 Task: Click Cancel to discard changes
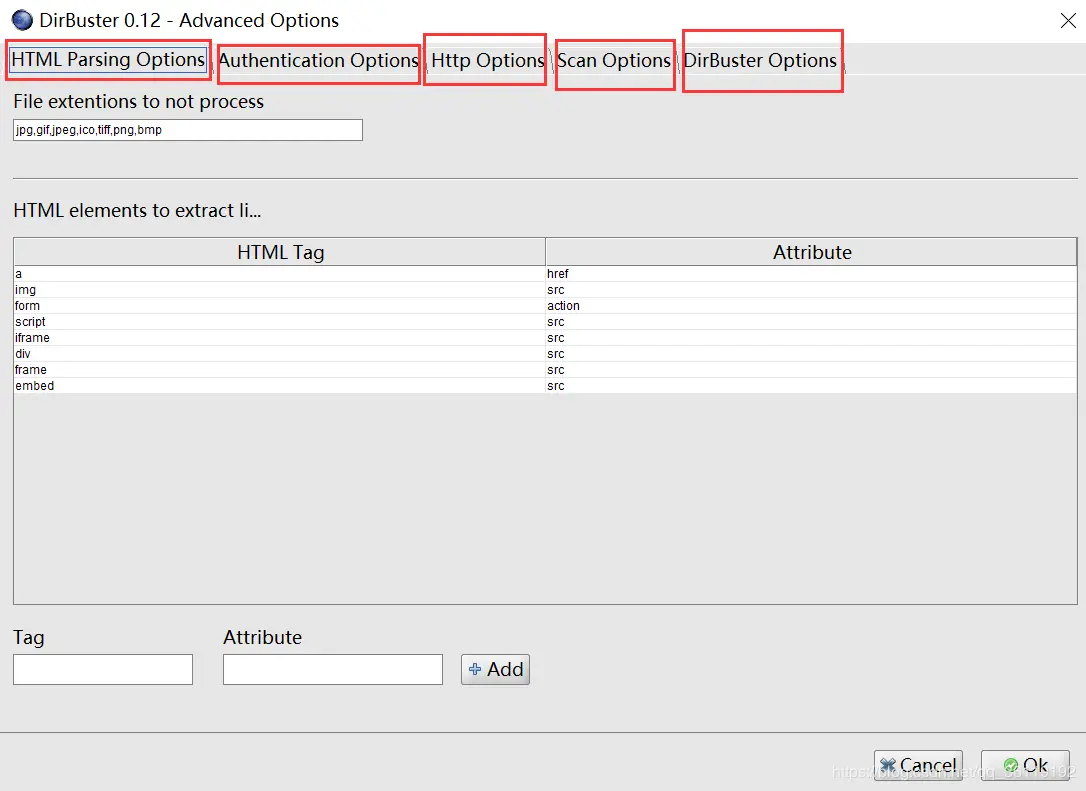tap(918, 765)
